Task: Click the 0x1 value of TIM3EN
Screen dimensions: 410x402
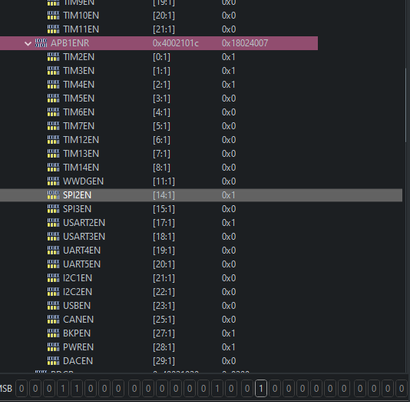Action: (229, 71)
